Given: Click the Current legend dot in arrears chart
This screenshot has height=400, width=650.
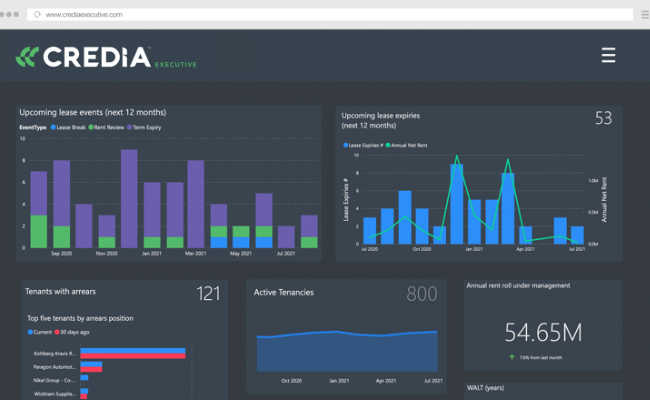Looking at the screenshot, I should pos(30,332).
